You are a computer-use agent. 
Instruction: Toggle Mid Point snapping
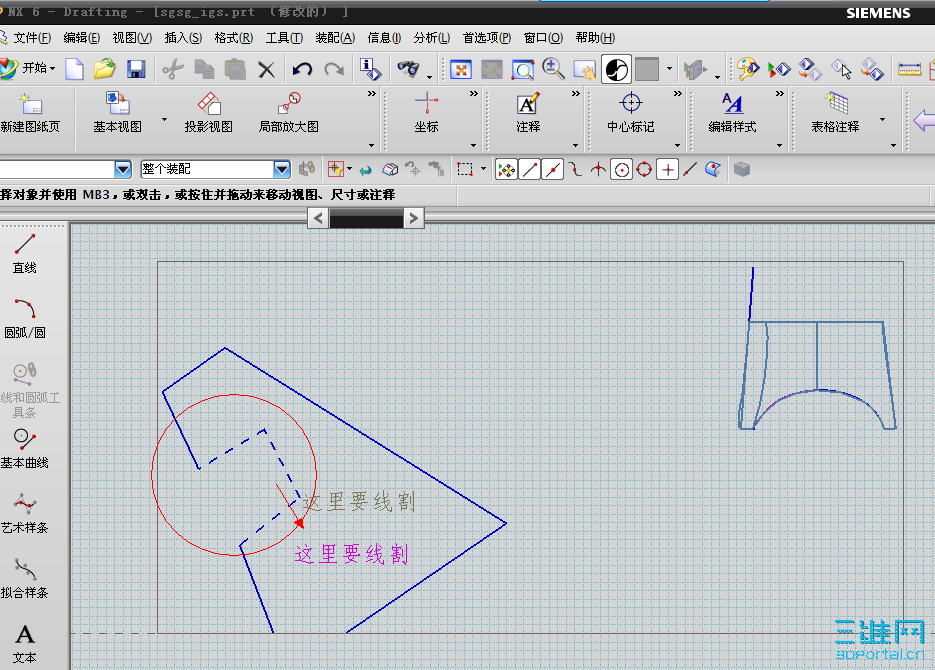point(553,170)
